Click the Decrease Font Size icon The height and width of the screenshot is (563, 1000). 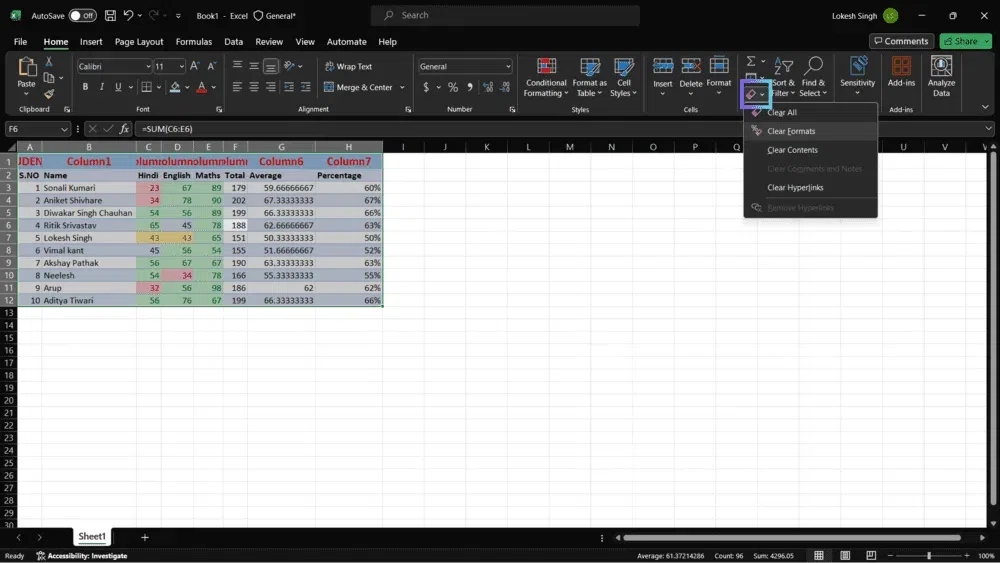coord(212,66)
